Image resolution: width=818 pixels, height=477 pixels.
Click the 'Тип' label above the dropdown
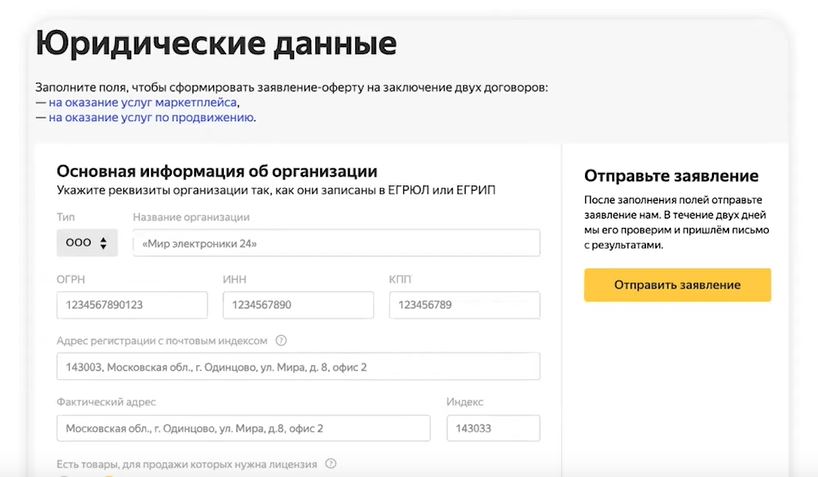(x=66, y=217)
